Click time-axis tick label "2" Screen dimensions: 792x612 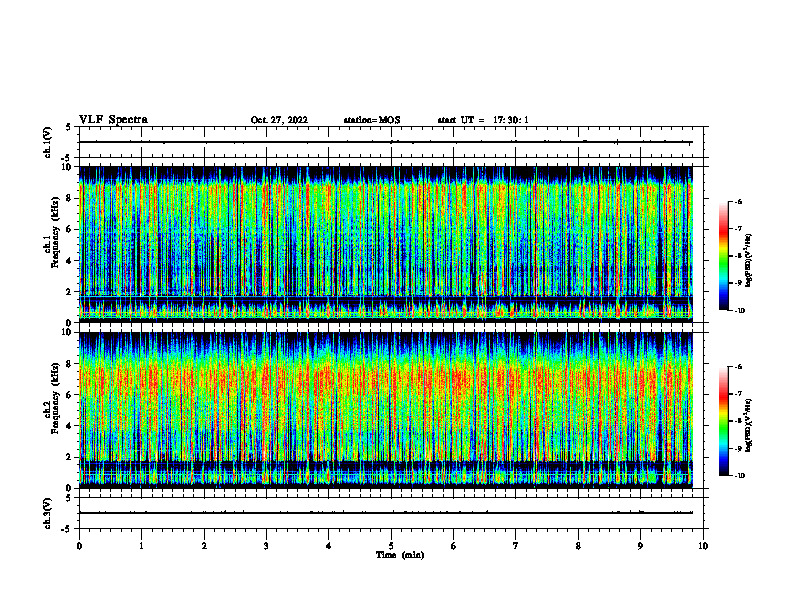click(x=204, y=546)
